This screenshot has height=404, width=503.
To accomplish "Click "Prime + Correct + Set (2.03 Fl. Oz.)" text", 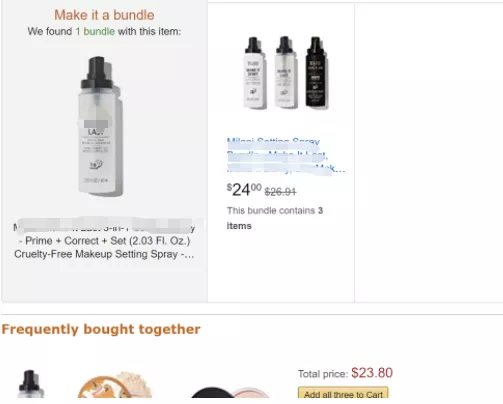I will tap(107, 241).
